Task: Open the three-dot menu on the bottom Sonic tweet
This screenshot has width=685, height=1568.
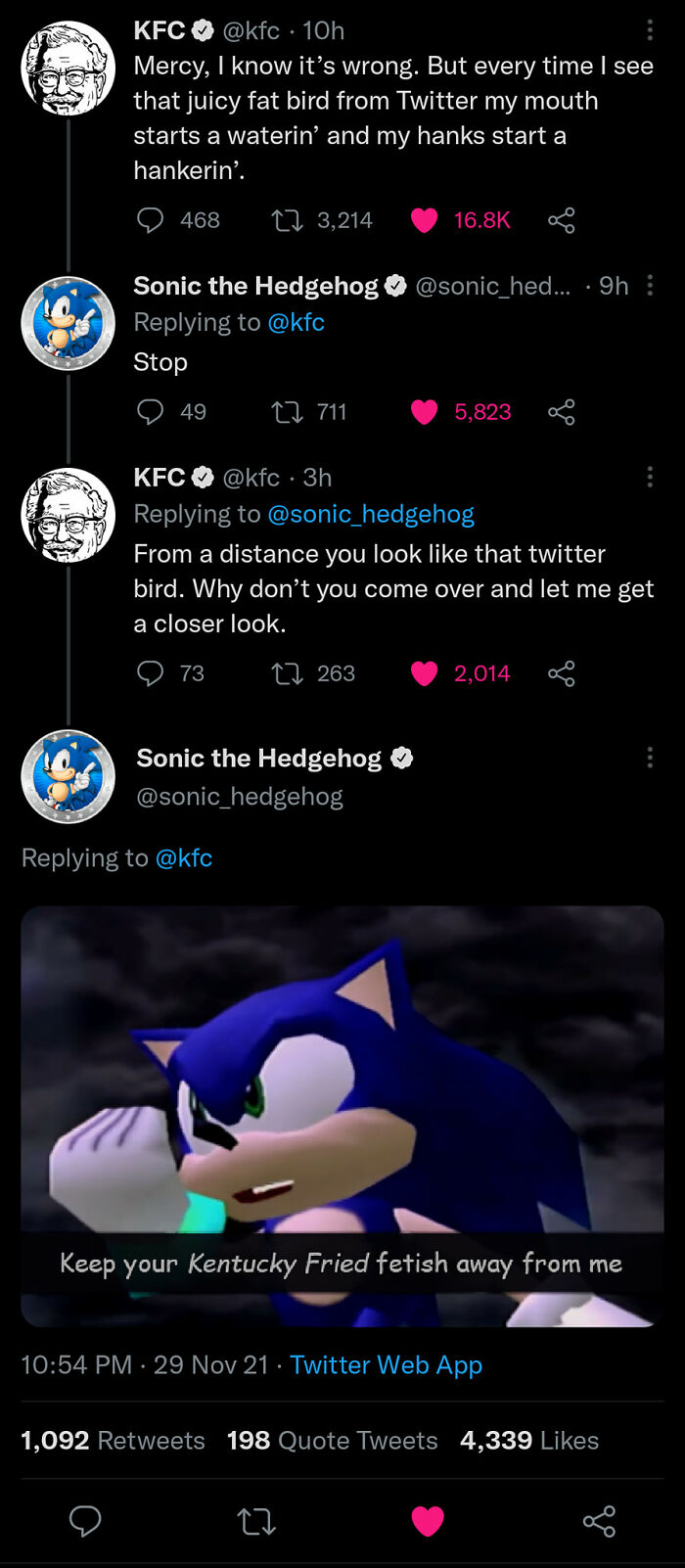Action: click(650, 757)
